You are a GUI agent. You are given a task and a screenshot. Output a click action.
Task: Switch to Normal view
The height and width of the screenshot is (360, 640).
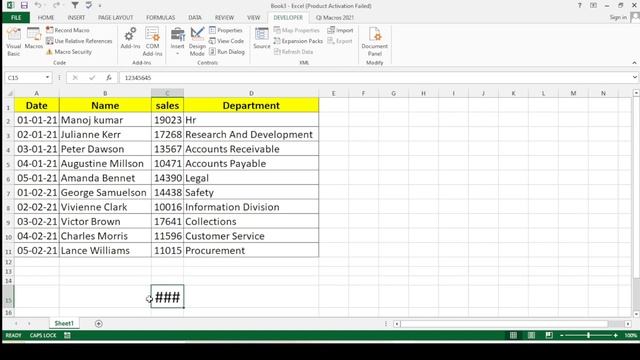tap(513, 336)
